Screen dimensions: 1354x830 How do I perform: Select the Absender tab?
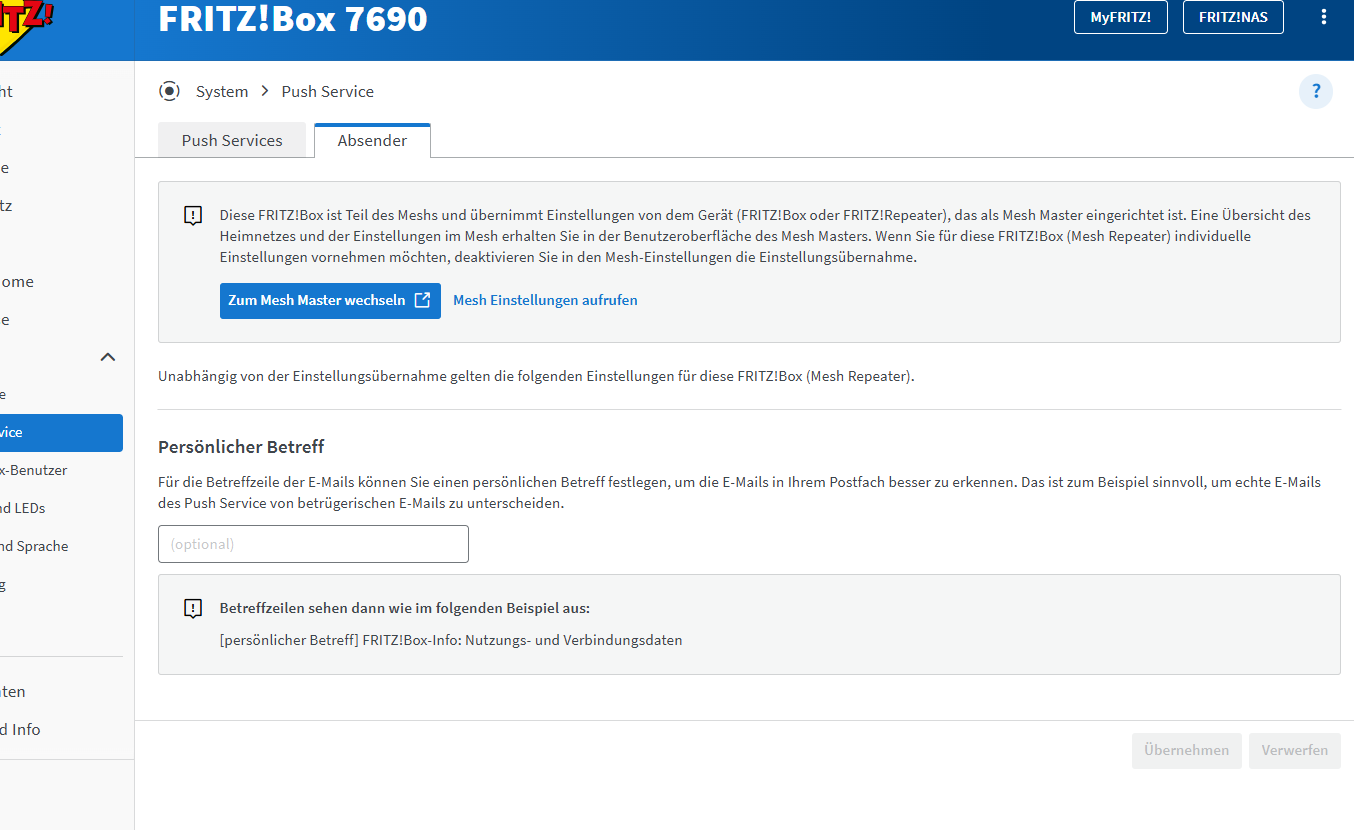tap(372, 141)
